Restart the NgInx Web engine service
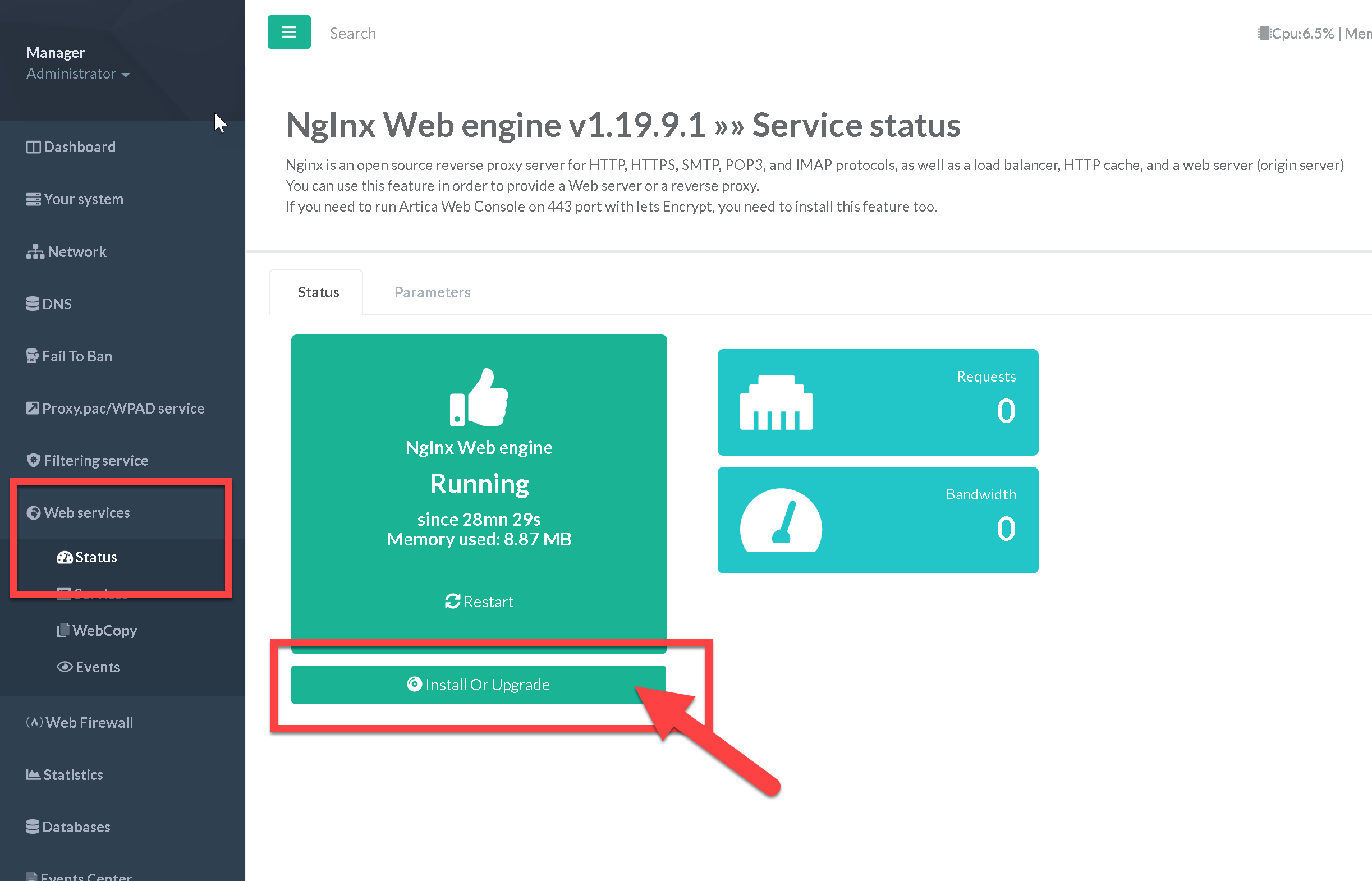1372x881 pixels. pyautogui.click(x=479, y=602)
